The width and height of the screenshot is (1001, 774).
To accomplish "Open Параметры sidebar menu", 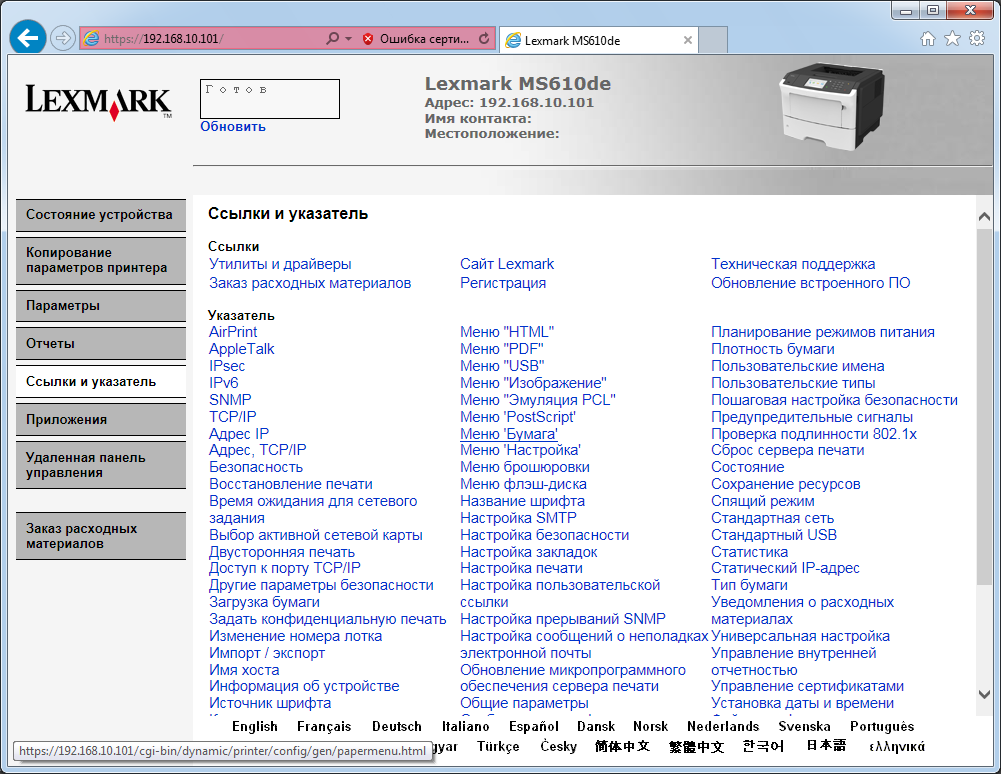I will [x=101, y=306].
